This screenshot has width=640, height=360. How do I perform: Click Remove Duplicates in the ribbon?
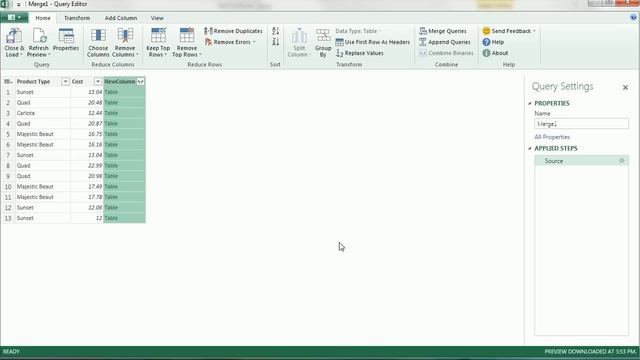(233, 31)
